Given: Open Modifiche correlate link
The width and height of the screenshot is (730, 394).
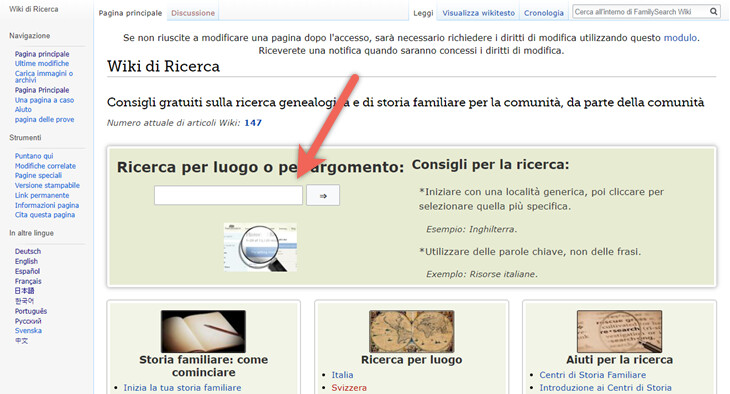Looking at the screenshot, I should (45, 166).
